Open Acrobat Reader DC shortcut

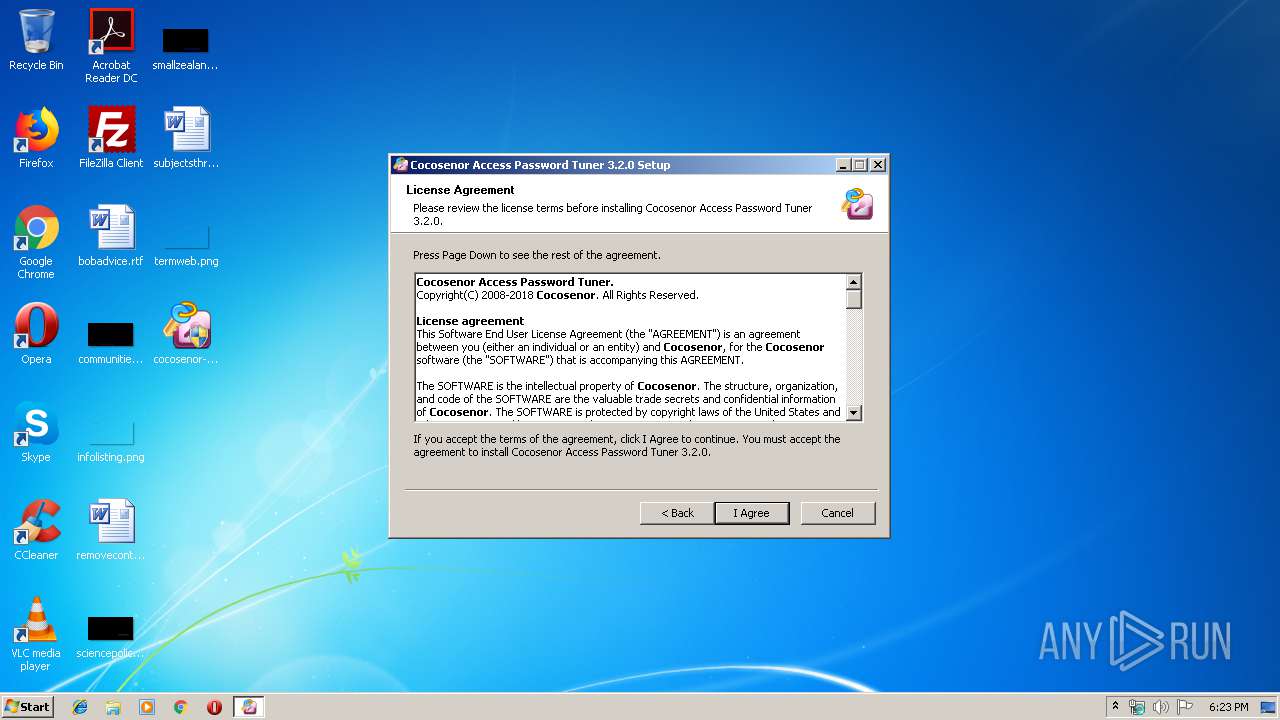click(x=111, y=46)
